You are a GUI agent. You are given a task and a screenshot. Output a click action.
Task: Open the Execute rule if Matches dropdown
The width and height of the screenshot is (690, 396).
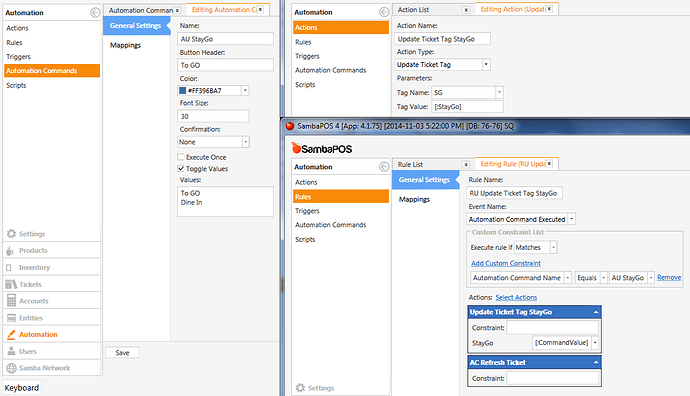click(554, 247)
